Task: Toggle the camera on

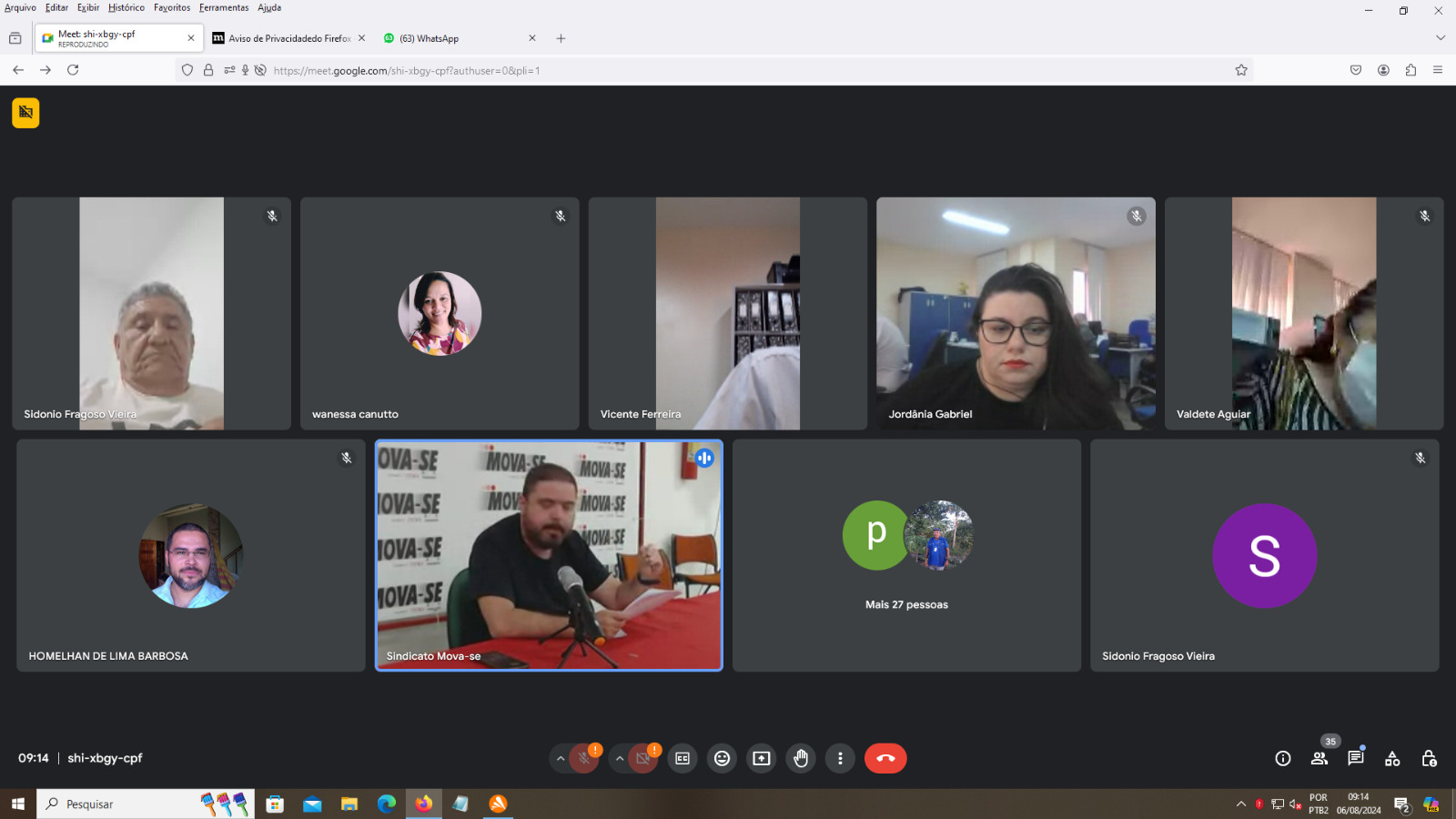Action: tap(642, 758)
